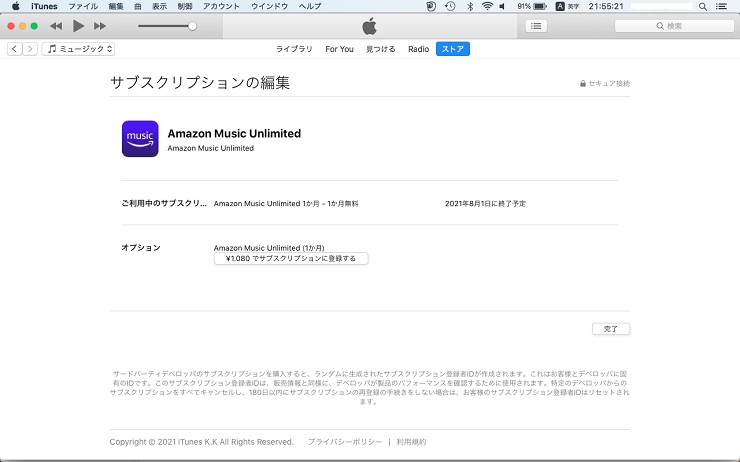Switch to the ストア tab
The height and width of the screenshot is (462, 740).
tap(453, 49)
